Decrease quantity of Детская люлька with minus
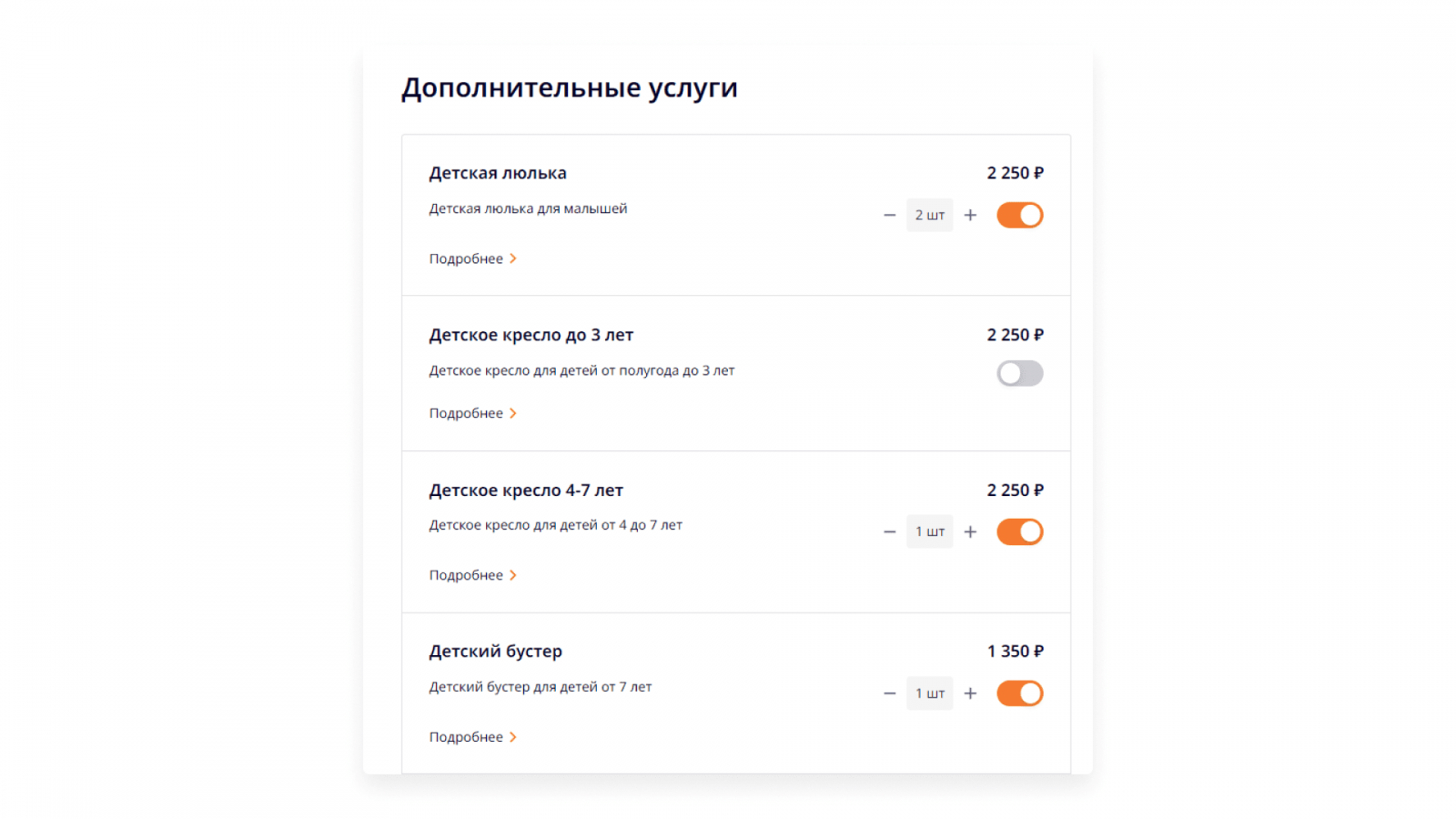Screen dimensions: 1456x819 point(890,216)
